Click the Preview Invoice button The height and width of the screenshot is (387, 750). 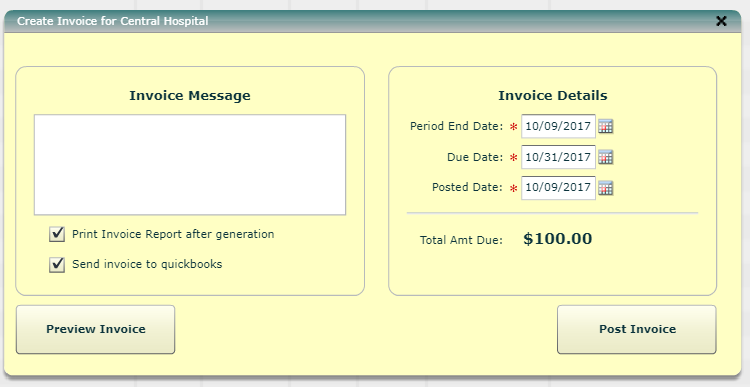[96, 330]
